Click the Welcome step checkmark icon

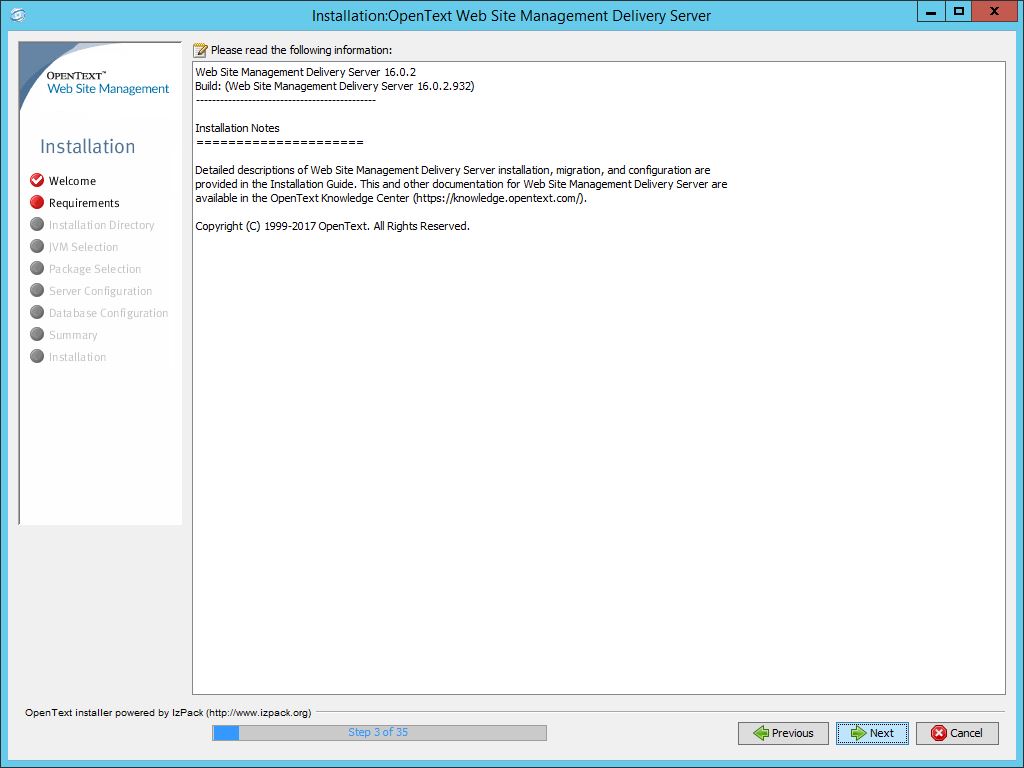click(x=37, y=180)
